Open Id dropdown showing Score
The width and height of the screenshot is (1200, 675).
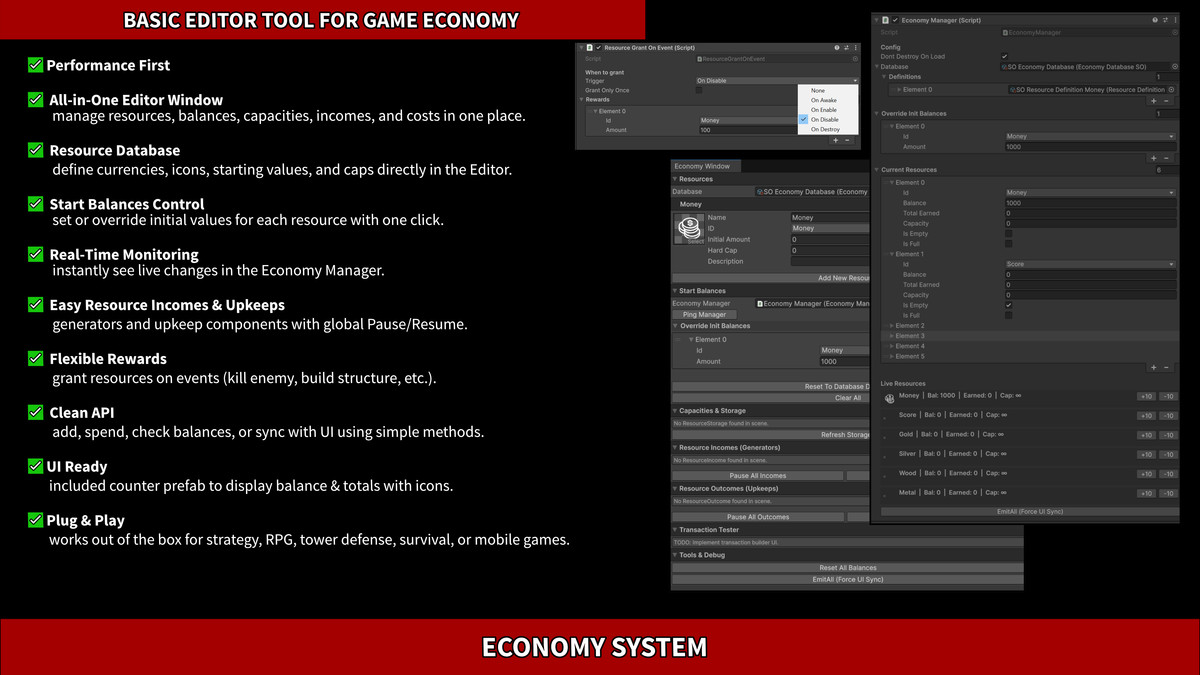(x=1089, y=264)
